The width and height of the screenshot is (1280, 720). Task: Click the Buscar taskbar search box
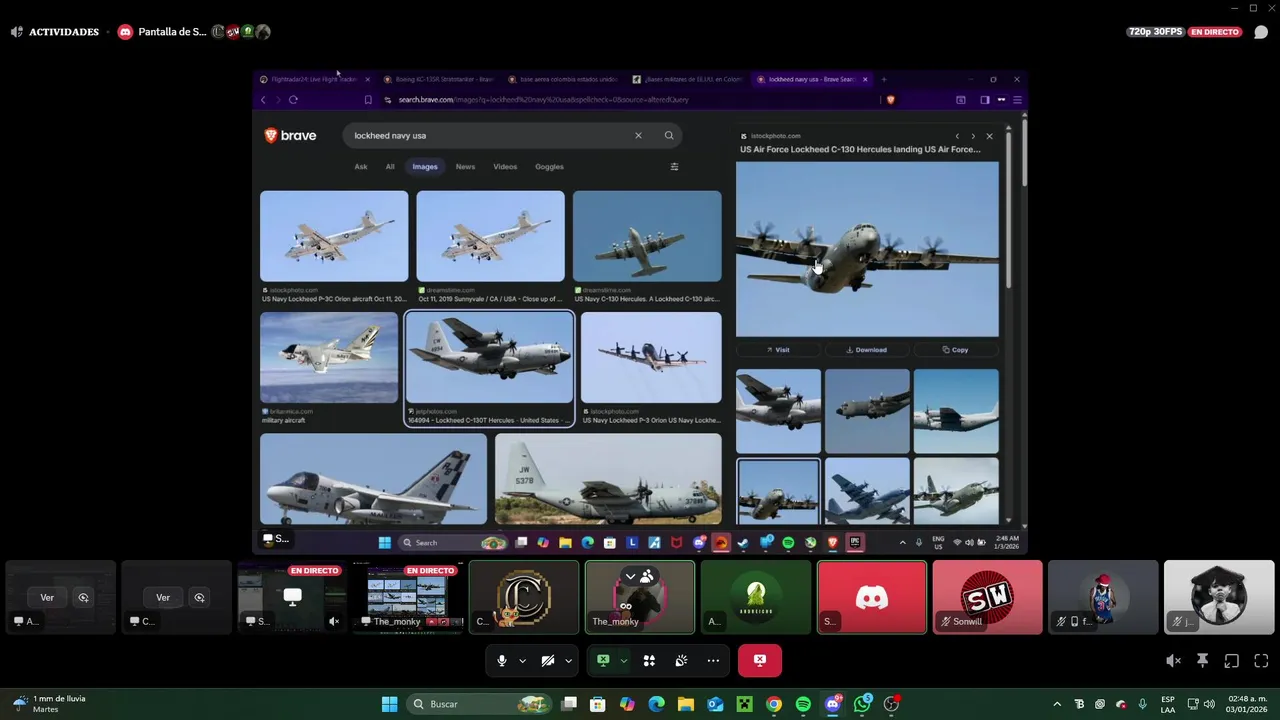(x=480, y=704)
